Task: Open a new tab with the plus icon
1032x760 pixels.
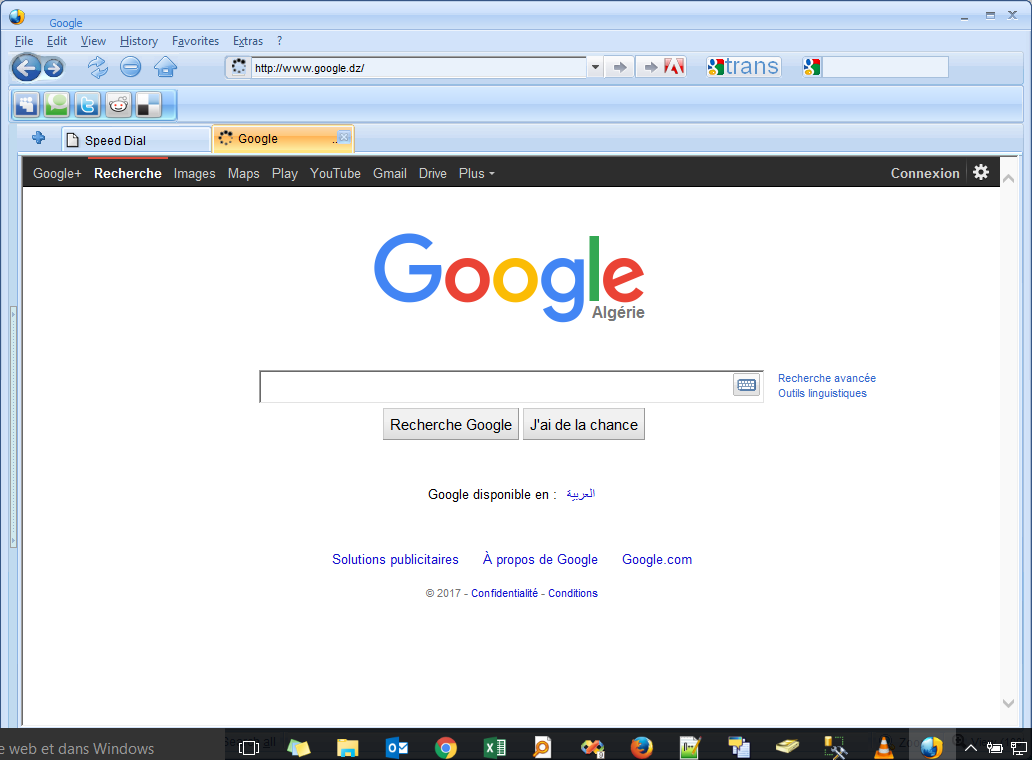Action: tap(39, 138)
